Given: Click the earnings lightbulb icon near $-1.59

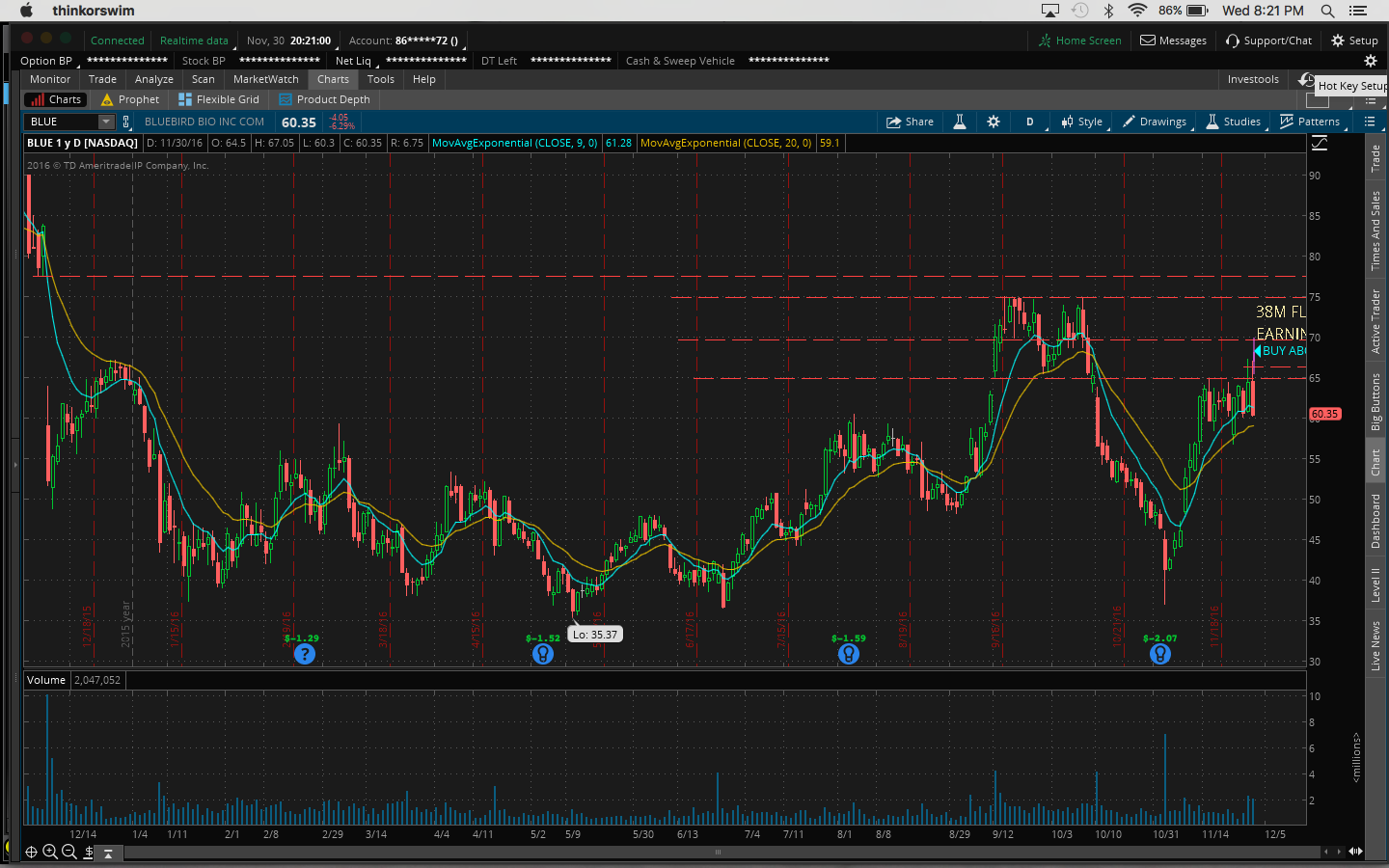Looking at the screenshot, I should (849, 654).
